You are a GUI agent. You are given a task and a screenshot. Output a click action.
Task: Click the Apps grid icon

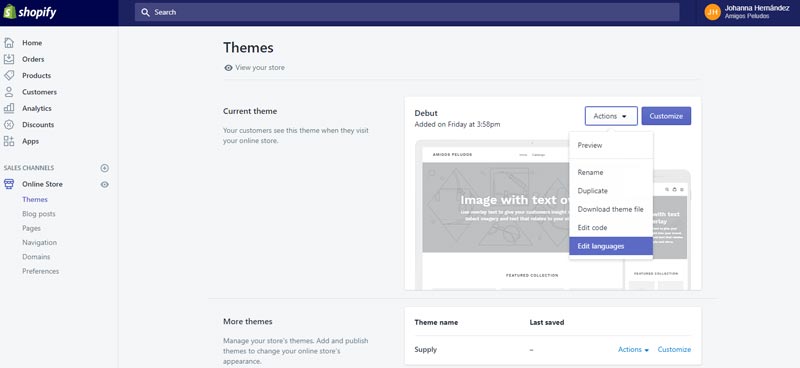point(9,141)
